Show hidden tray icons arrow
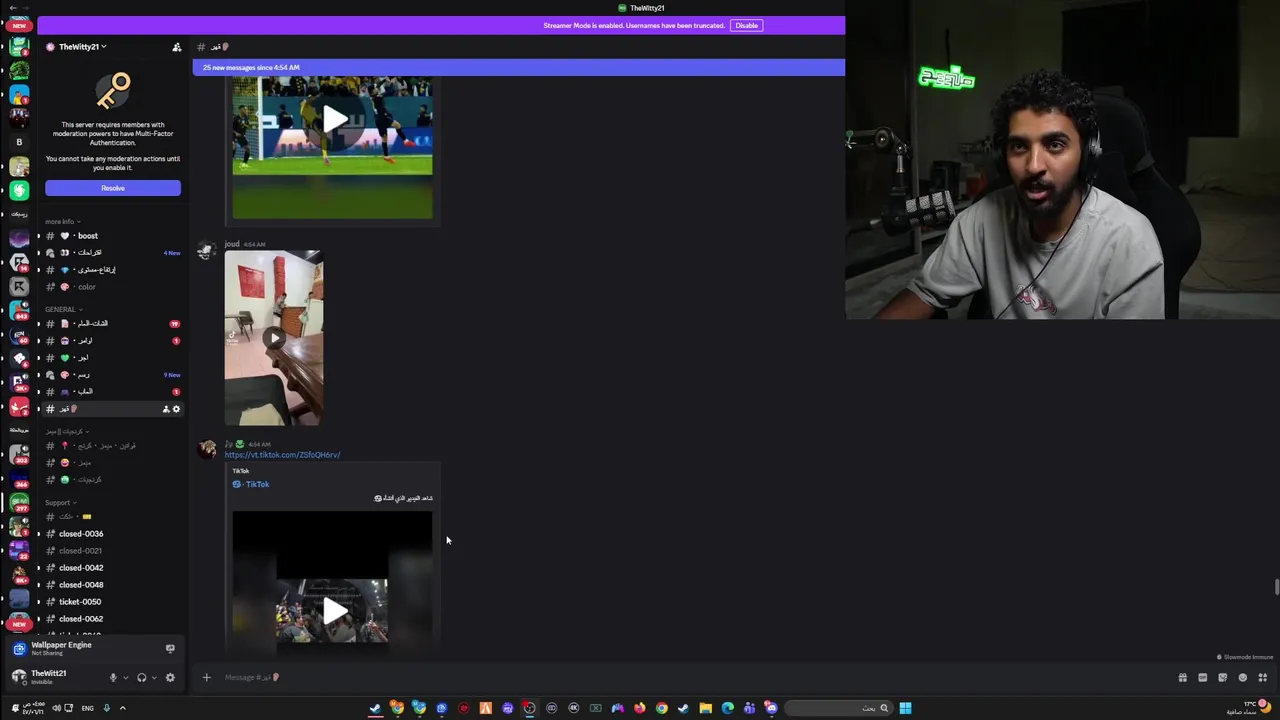 [x=122, y=708]
